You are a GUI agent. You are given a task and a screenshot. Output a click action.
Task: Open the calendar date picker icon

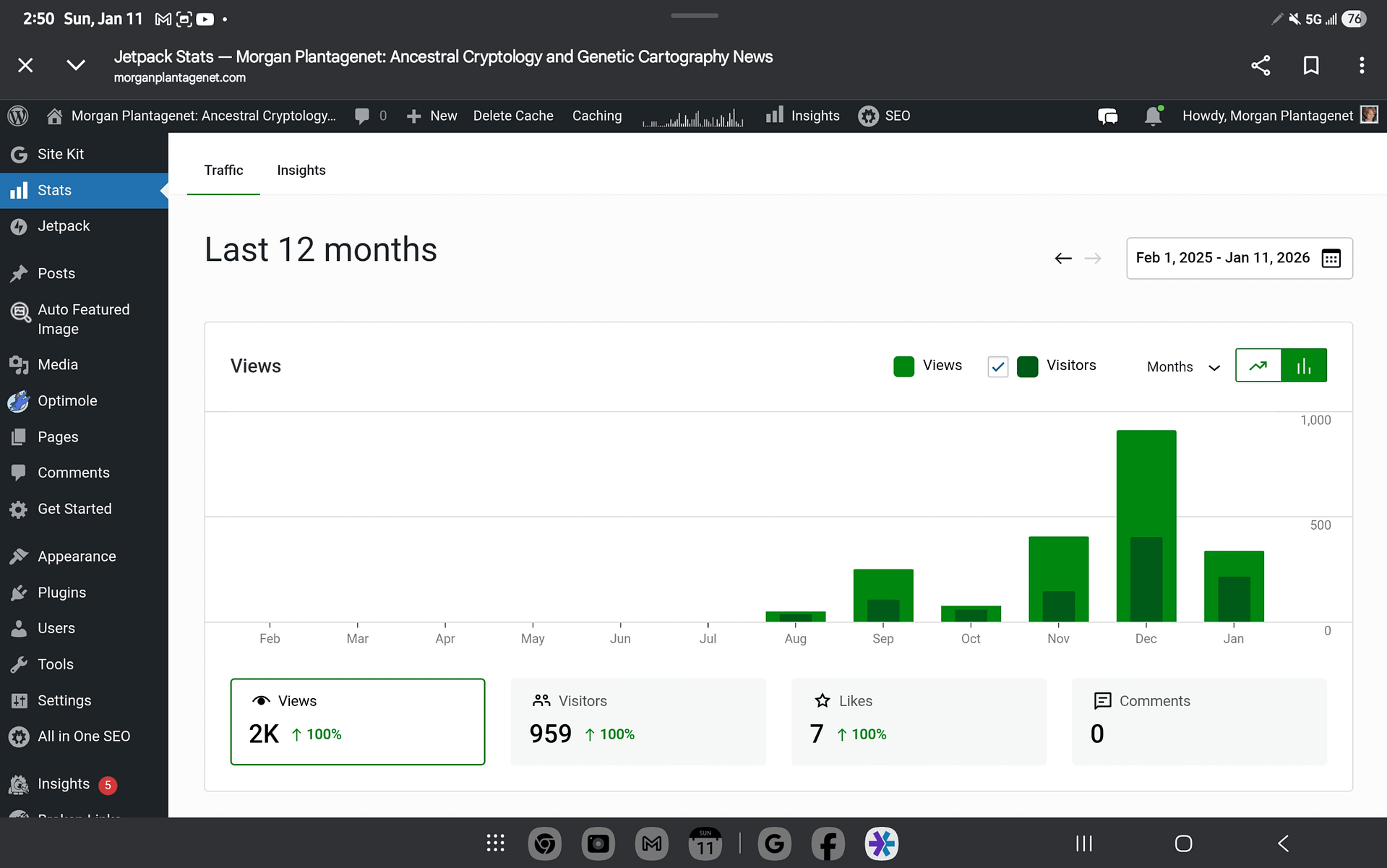click(1331, 258)
